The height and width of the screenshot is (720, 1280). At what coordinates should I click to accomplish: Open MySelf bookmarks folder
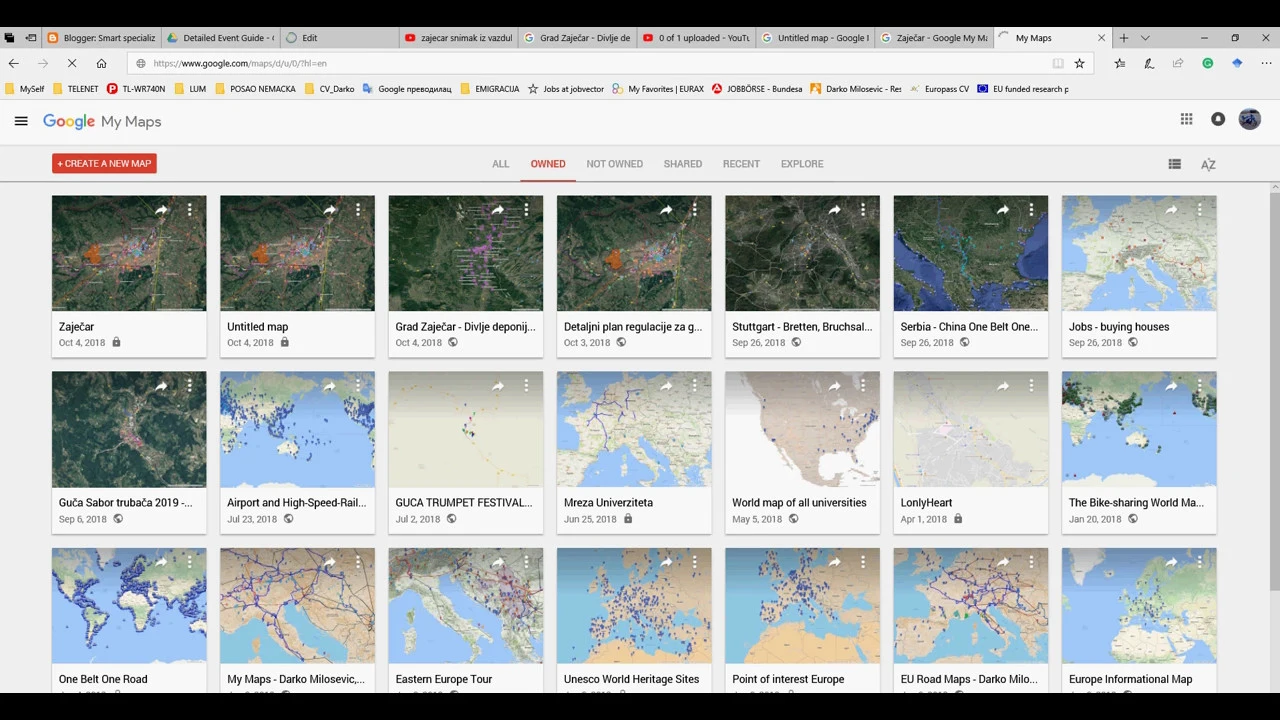[25, 89]
